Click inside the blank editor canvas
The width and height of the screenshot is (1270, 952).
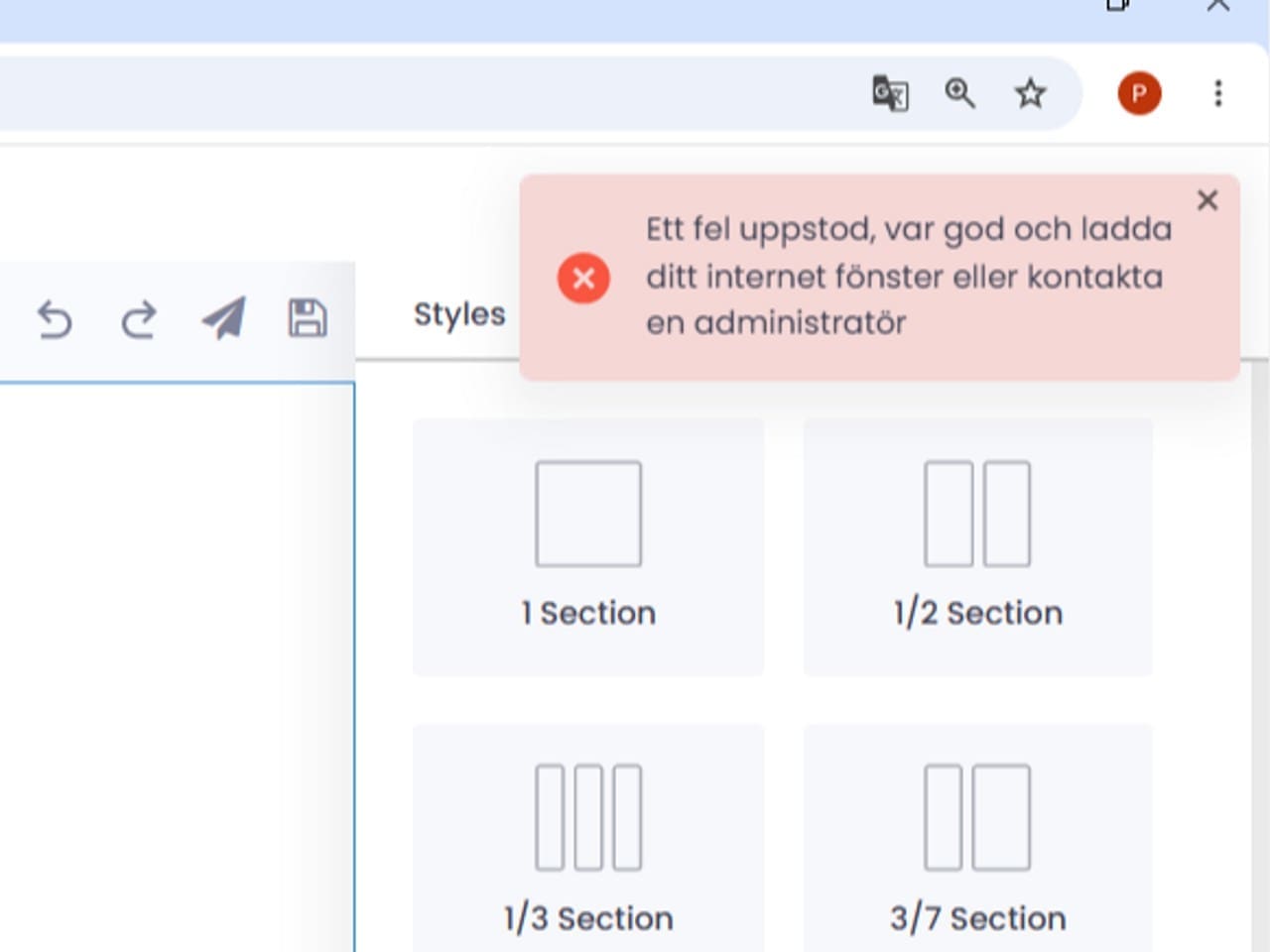pyautogui.click(x=177, y=666)
